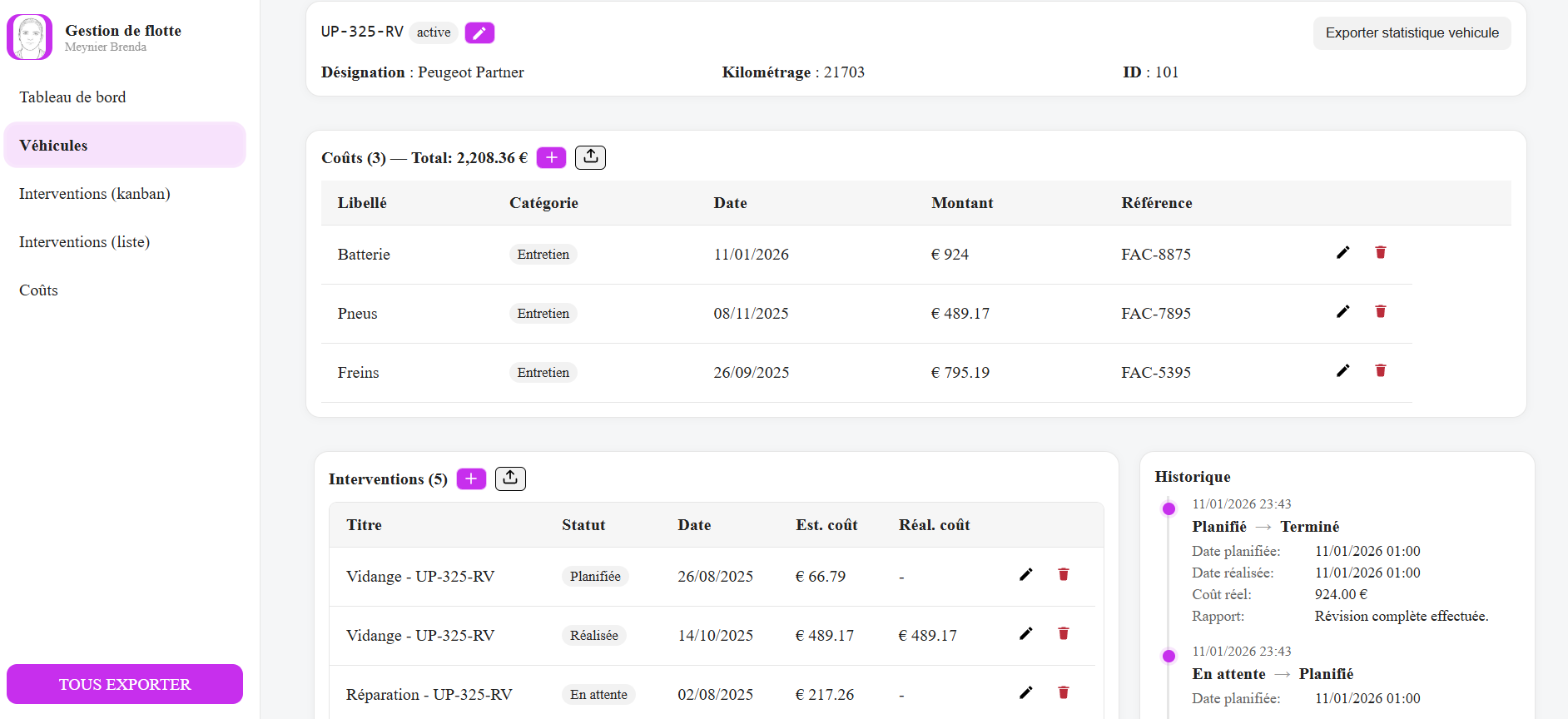Edit the Freins cost row
This screenshot has height=719, width=1568.
[x=1342, y=371]
